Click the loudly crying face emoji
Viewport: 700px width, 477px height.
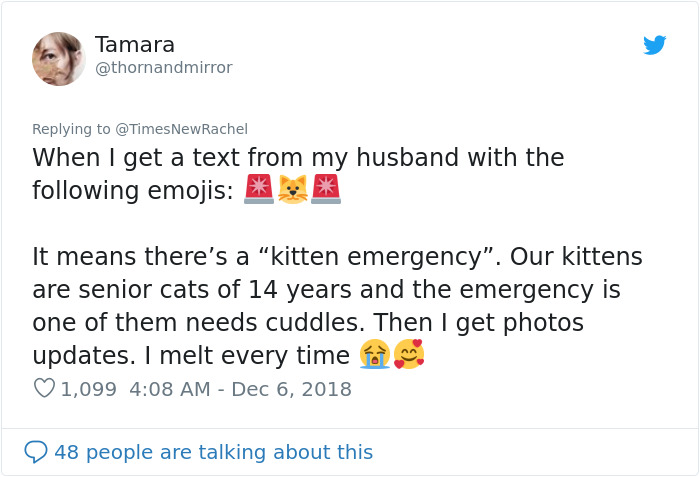coord(375,354)
